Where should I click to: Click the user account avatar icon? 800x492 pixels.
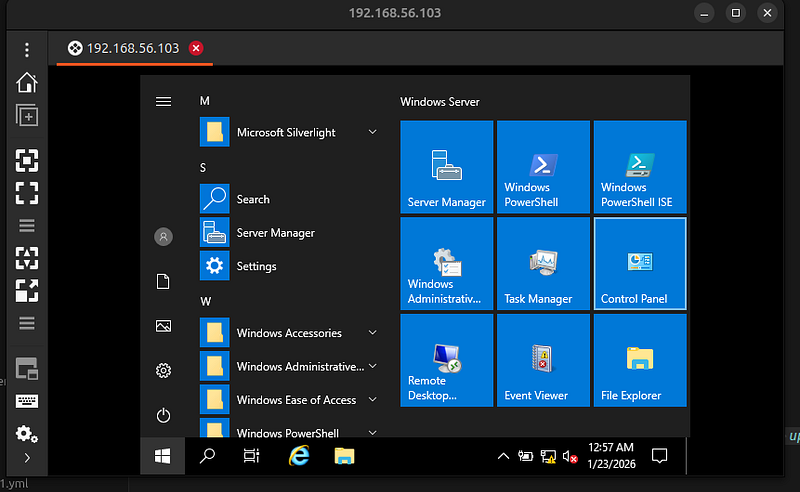pyautogui.click(x=163, y=237)
